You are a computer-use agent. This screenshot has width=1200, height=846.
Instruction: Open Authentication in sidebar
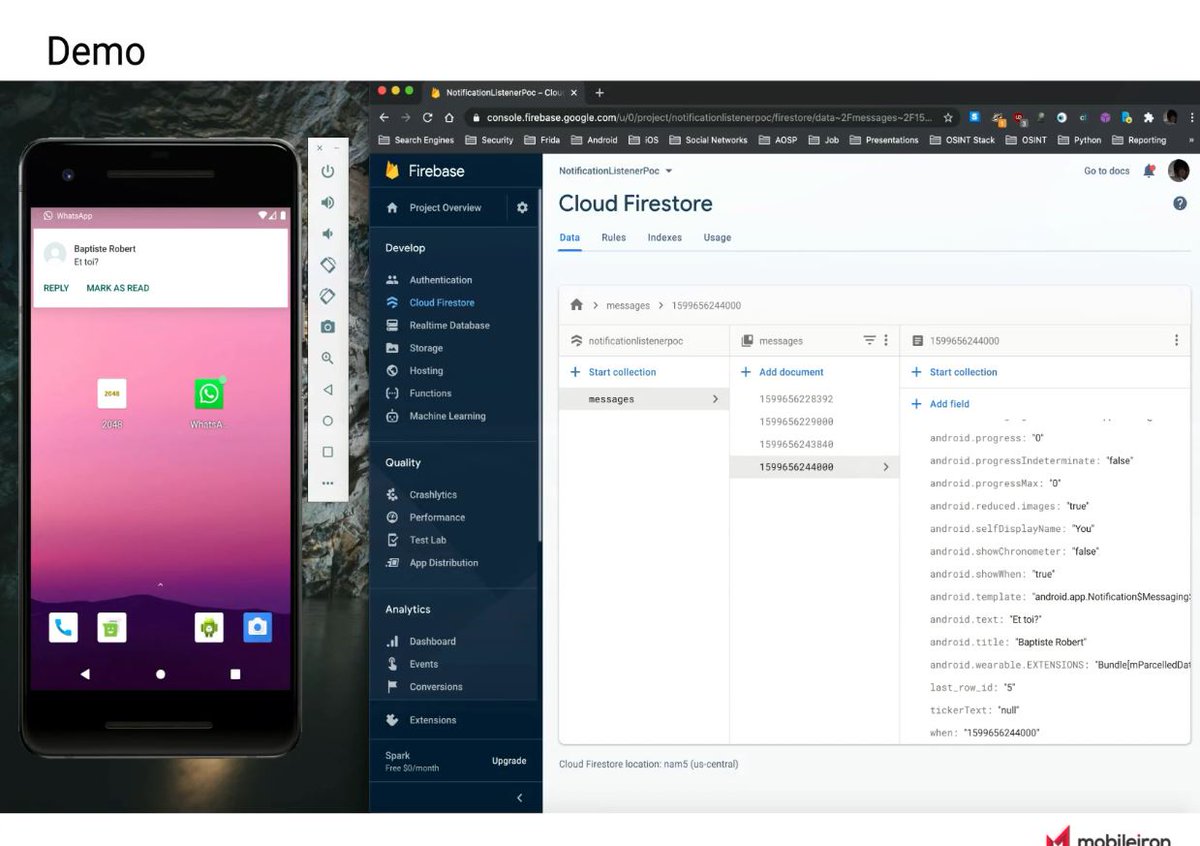coord(440,280)
